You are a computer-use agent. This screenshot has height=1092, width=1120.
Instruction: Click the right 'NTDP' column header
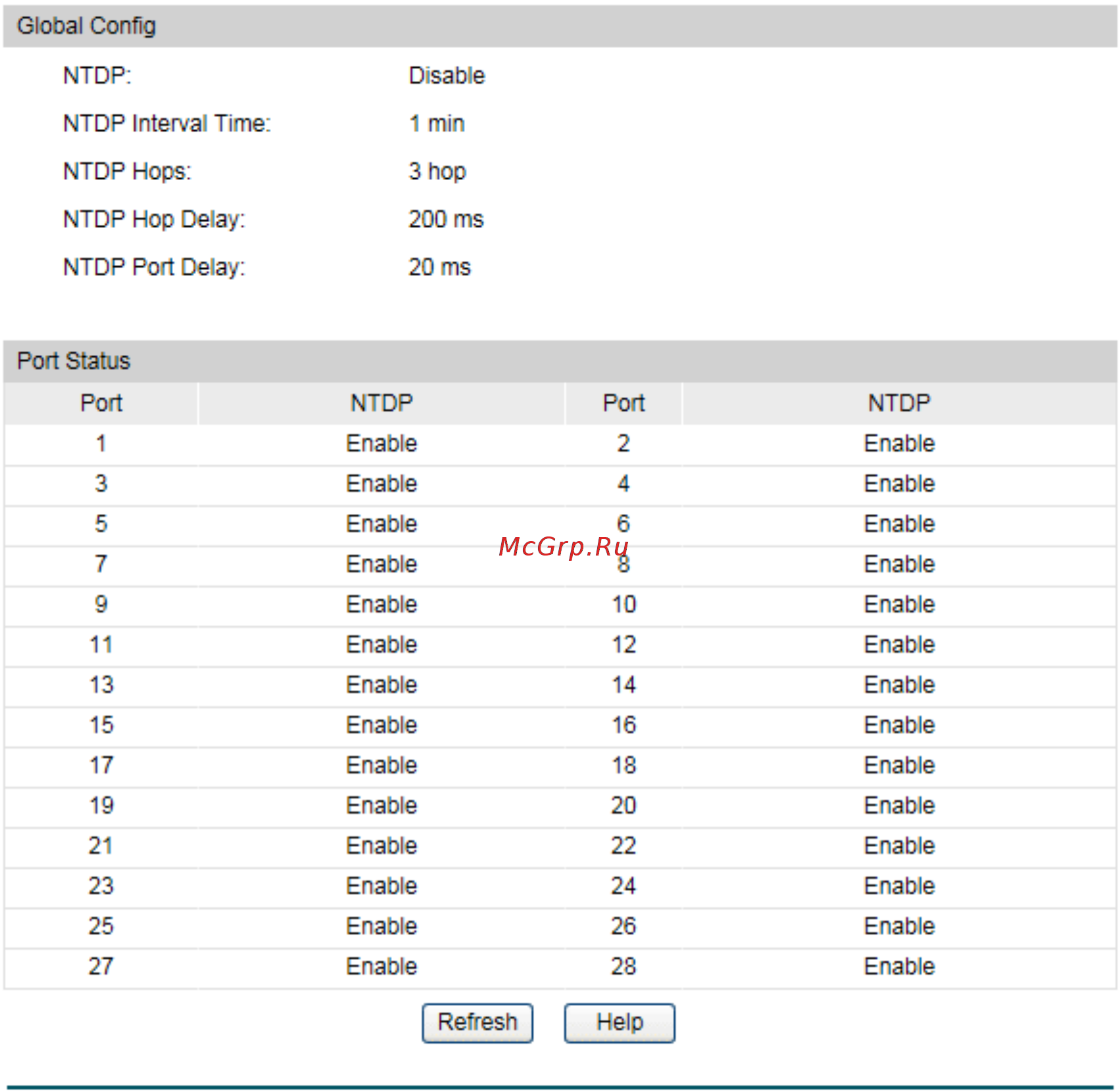click(899, 403)
